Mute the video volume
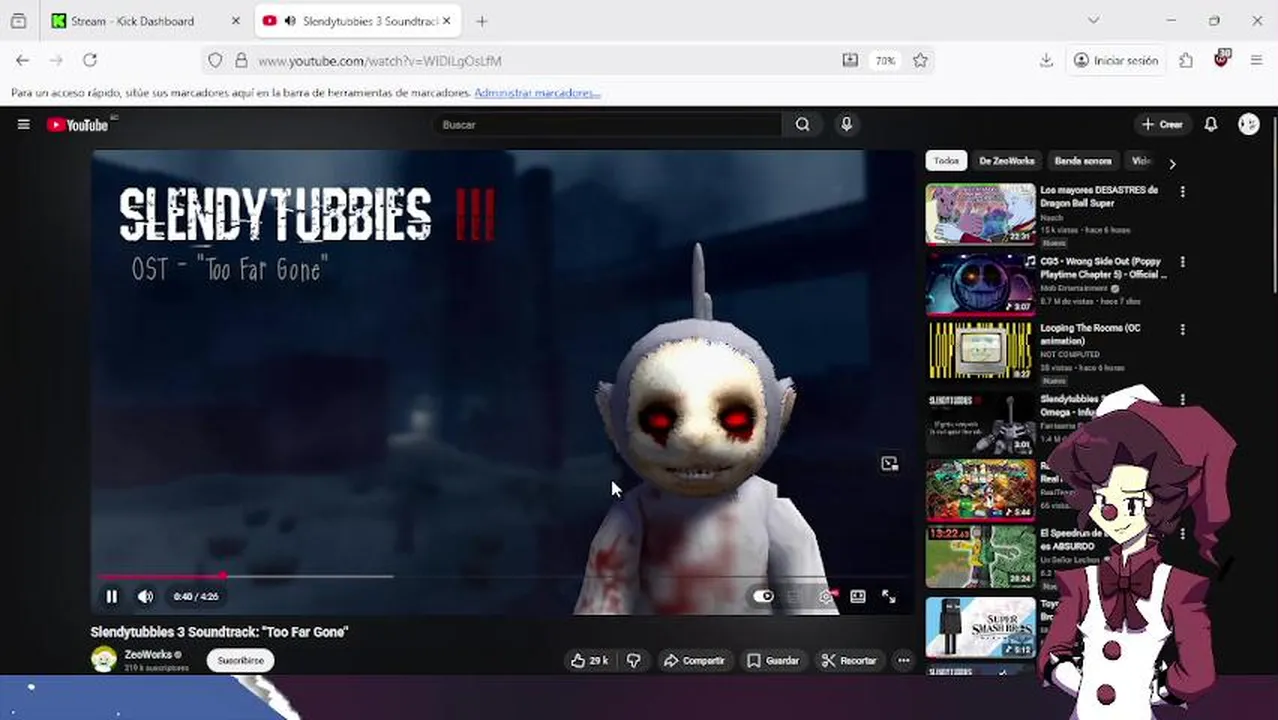This screenshot has width=1278, height=720. click(145, 597)
